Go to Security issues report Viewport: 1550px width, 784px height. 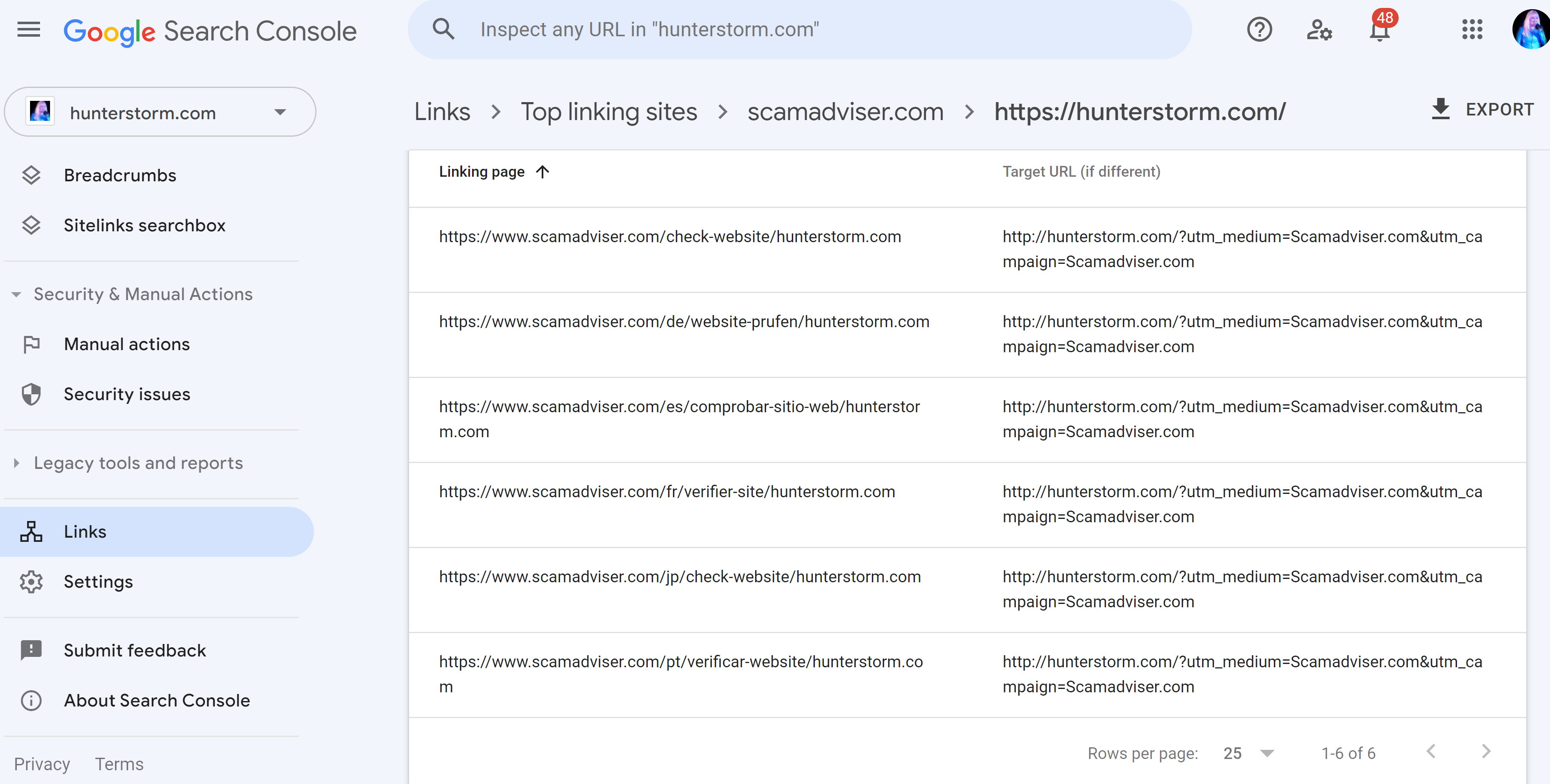tap(126, 394)
